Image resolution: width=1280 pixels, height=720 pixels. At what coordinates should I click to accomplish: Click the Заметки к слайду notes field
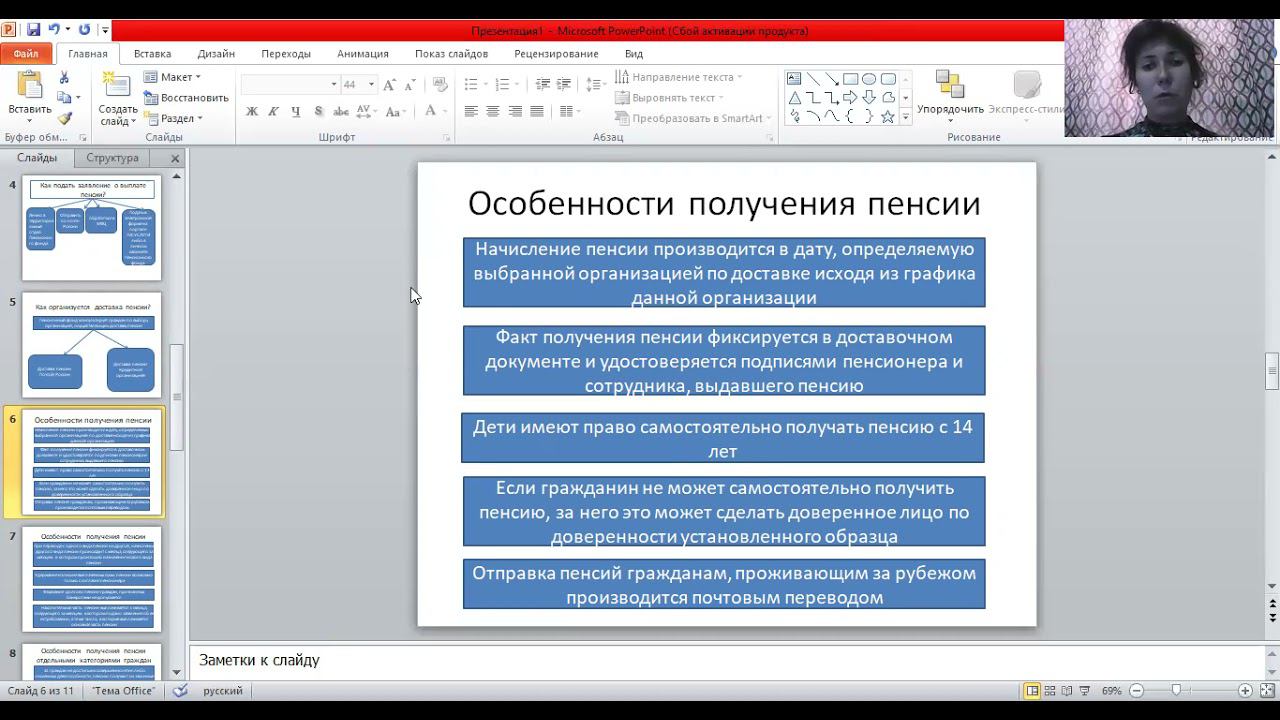point(726,661)
